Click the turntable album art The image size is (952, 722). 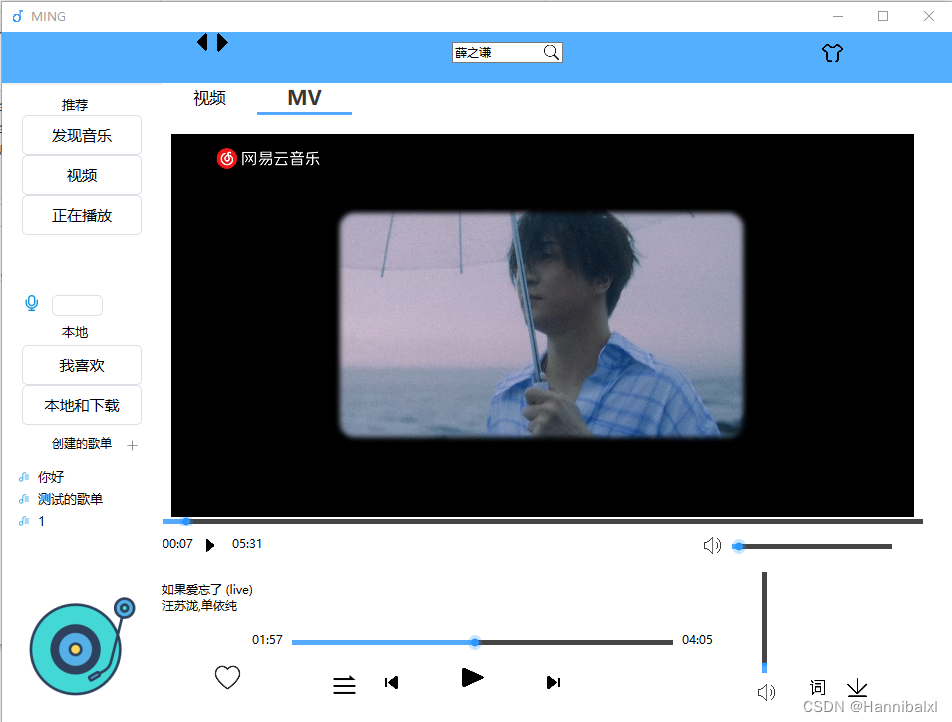[x=81, y=646]
